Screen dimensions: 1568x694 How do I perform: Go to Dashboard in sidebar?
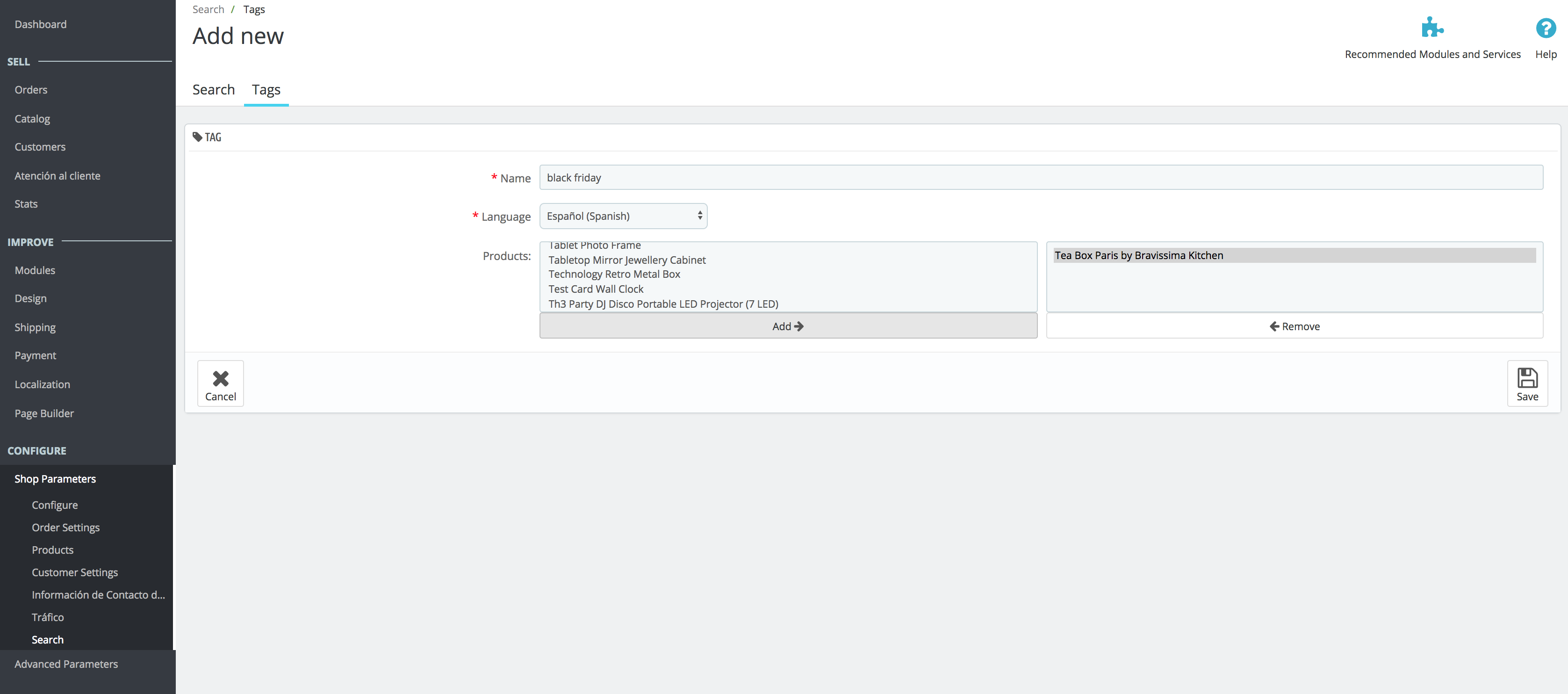click(x=40, y=24)
